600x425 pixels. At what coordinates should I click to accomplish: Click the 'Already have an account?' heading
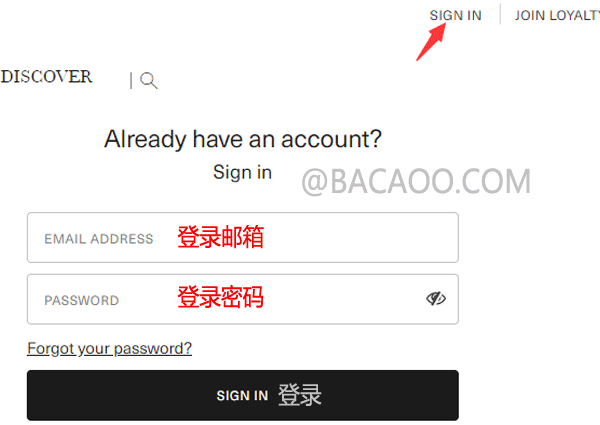coord(243,139)
